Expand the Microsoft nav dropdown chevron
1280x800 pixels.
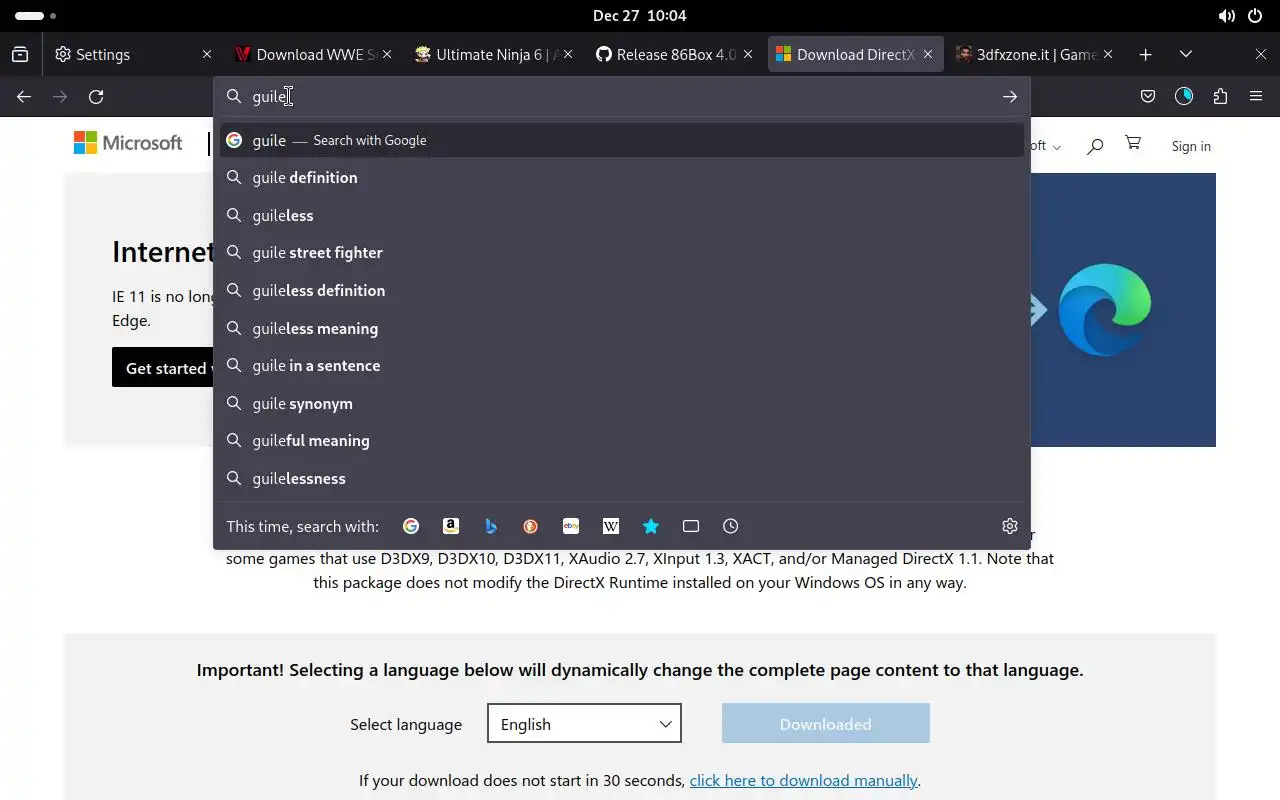pyautogui.click(x=1058, y=147)
